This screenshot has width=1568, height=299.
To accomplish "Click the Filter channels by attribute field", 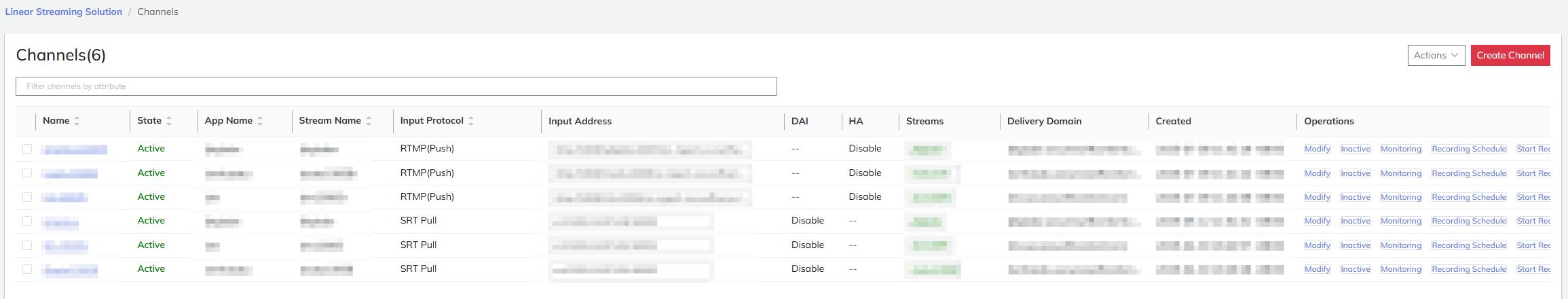I will [396, 86].
